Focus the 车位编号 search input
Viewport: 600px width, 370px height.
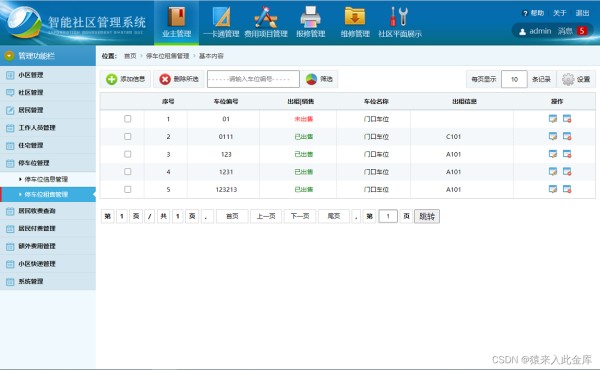click(x=253, y=79)
